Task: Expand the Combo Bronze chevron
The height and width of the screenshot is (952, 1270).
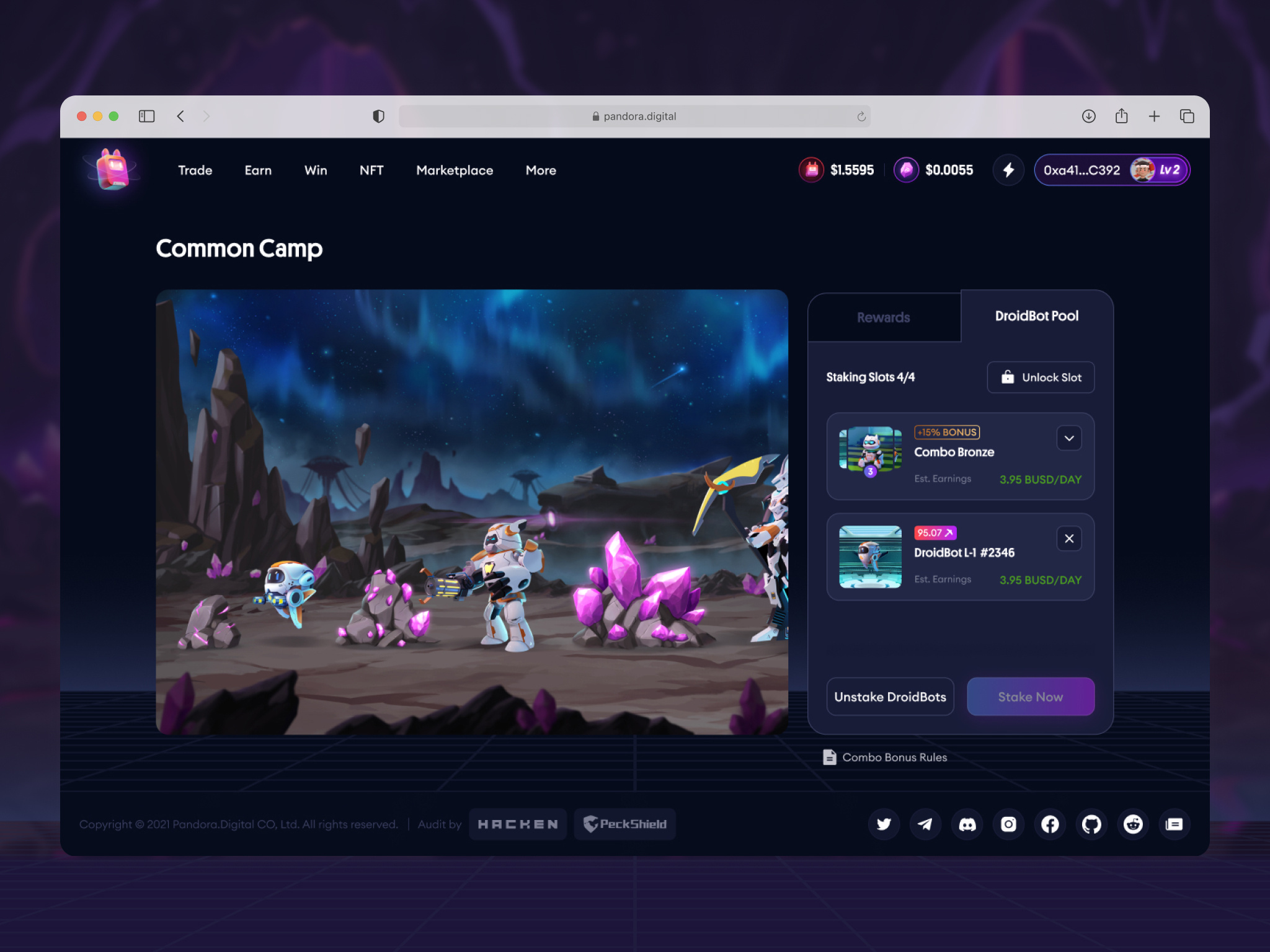Action: pos(1069,438)
